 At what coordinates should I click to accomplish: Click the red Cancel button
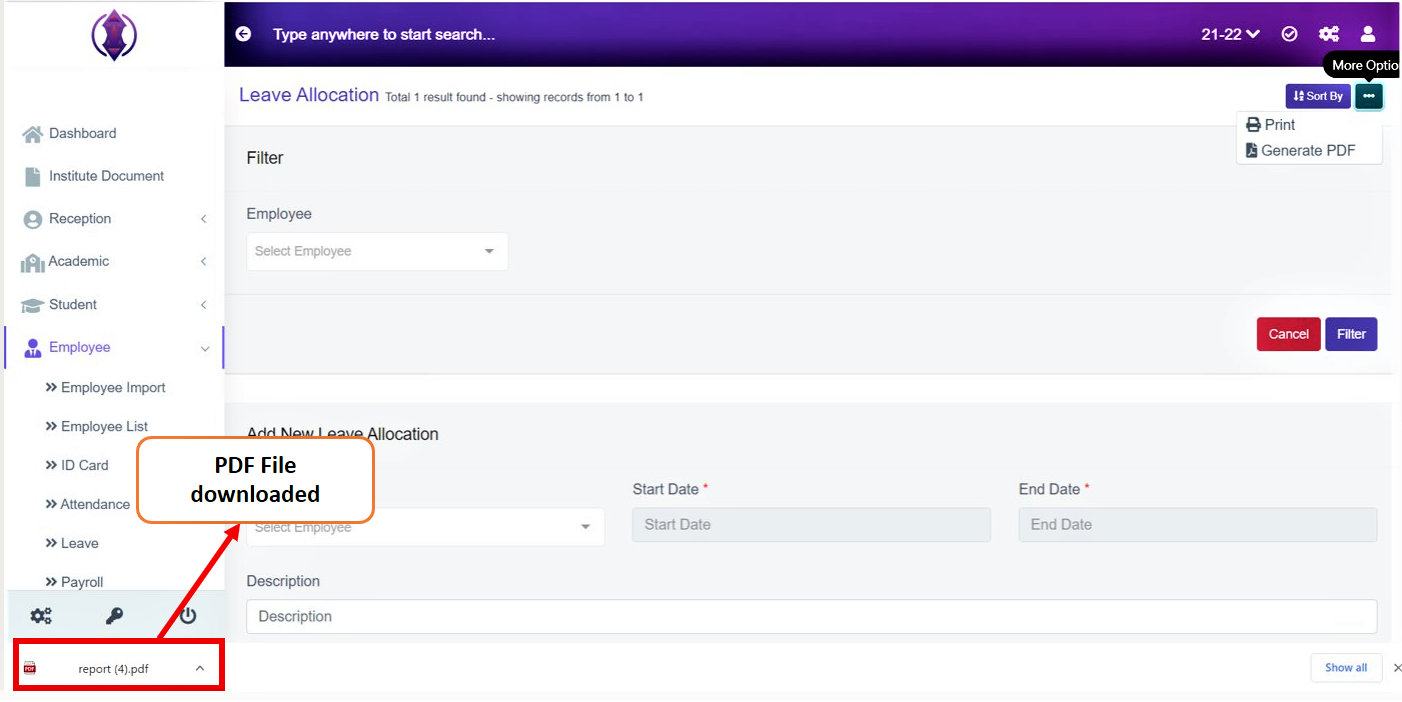(1288, 334)
